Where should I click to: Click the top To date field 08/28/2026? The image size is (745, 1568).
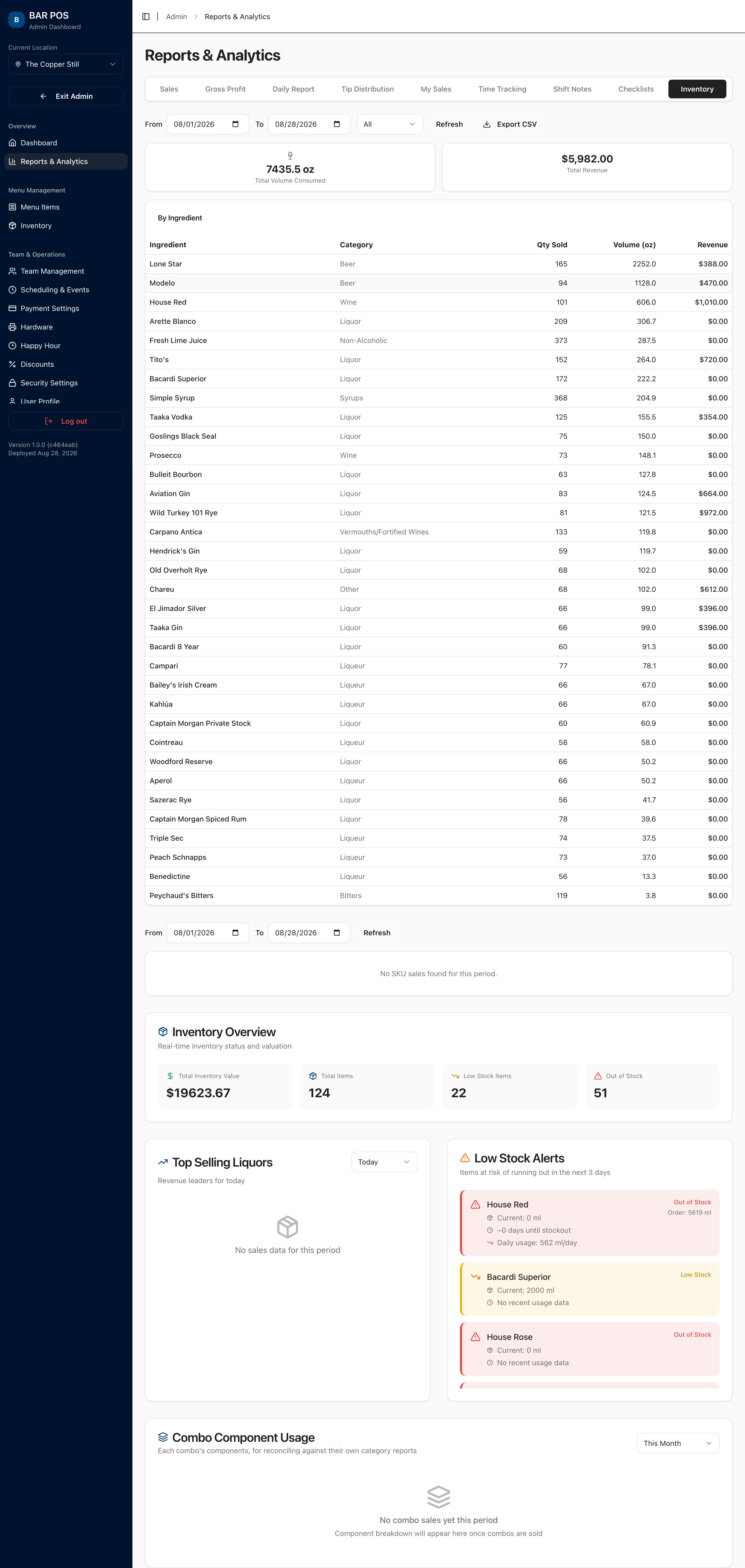click(309, 124)
